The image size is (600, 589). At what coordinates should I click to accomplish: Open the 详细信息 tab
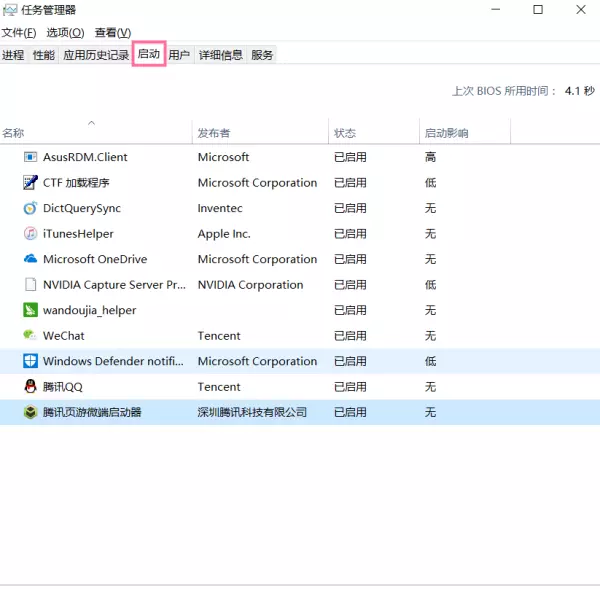tap(221, 55)
